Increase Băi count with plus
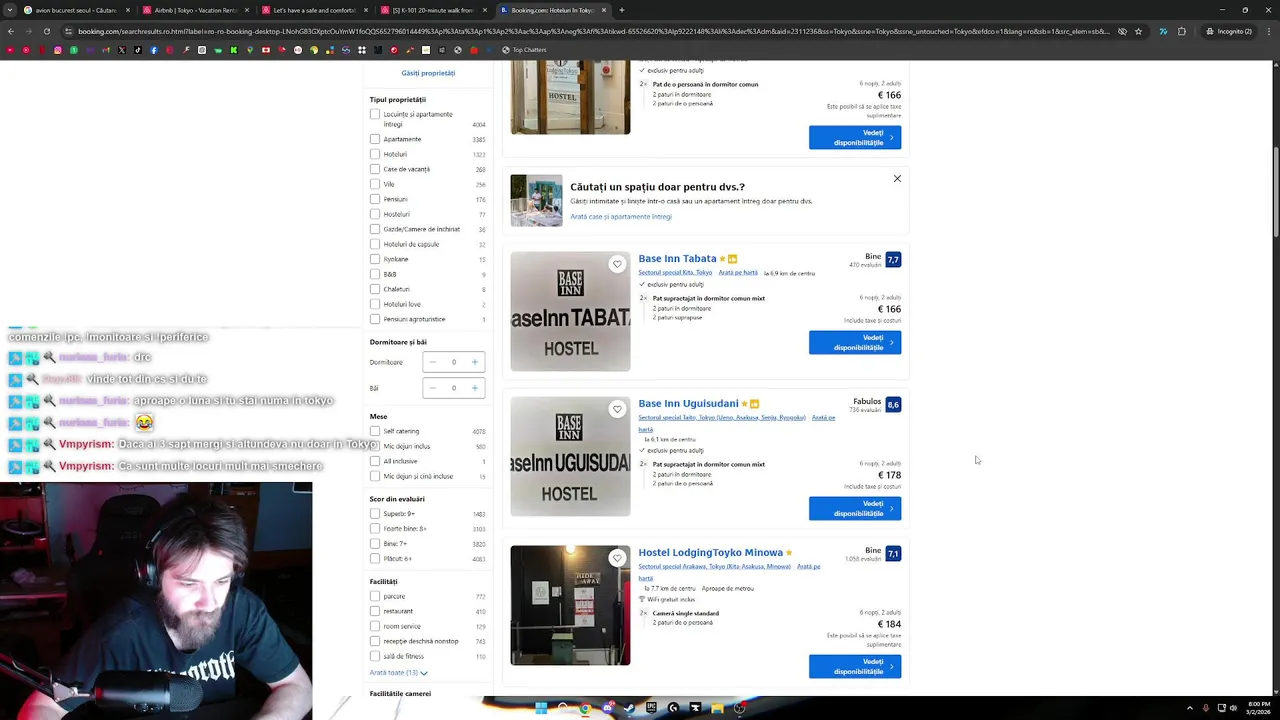Viewport: 1280px width, 720px height. (x=475, y=388)
